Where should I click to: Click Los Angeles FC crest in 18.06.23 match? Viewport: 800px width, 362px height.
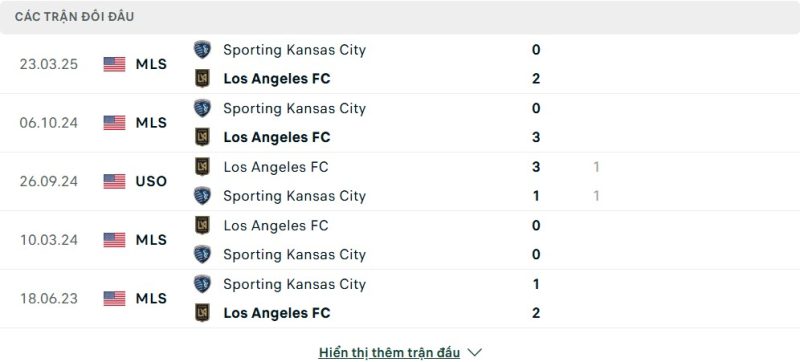pyautogui.click(x=202, y=313)
